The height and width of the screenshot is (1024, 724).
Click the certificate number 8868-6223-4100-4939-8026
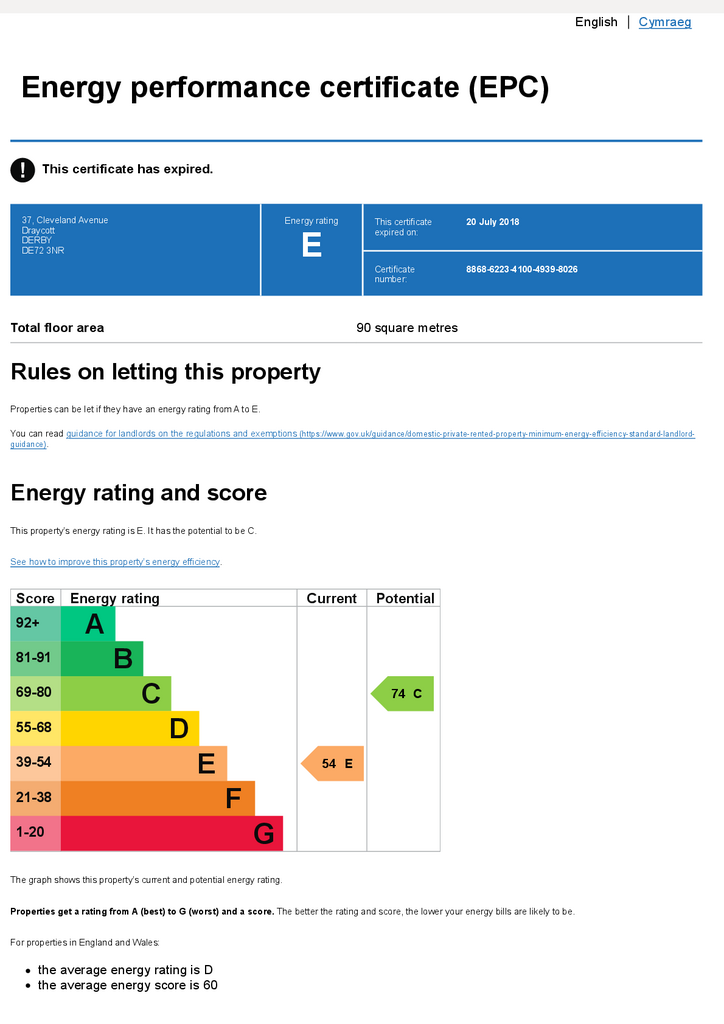pos(522,269)
